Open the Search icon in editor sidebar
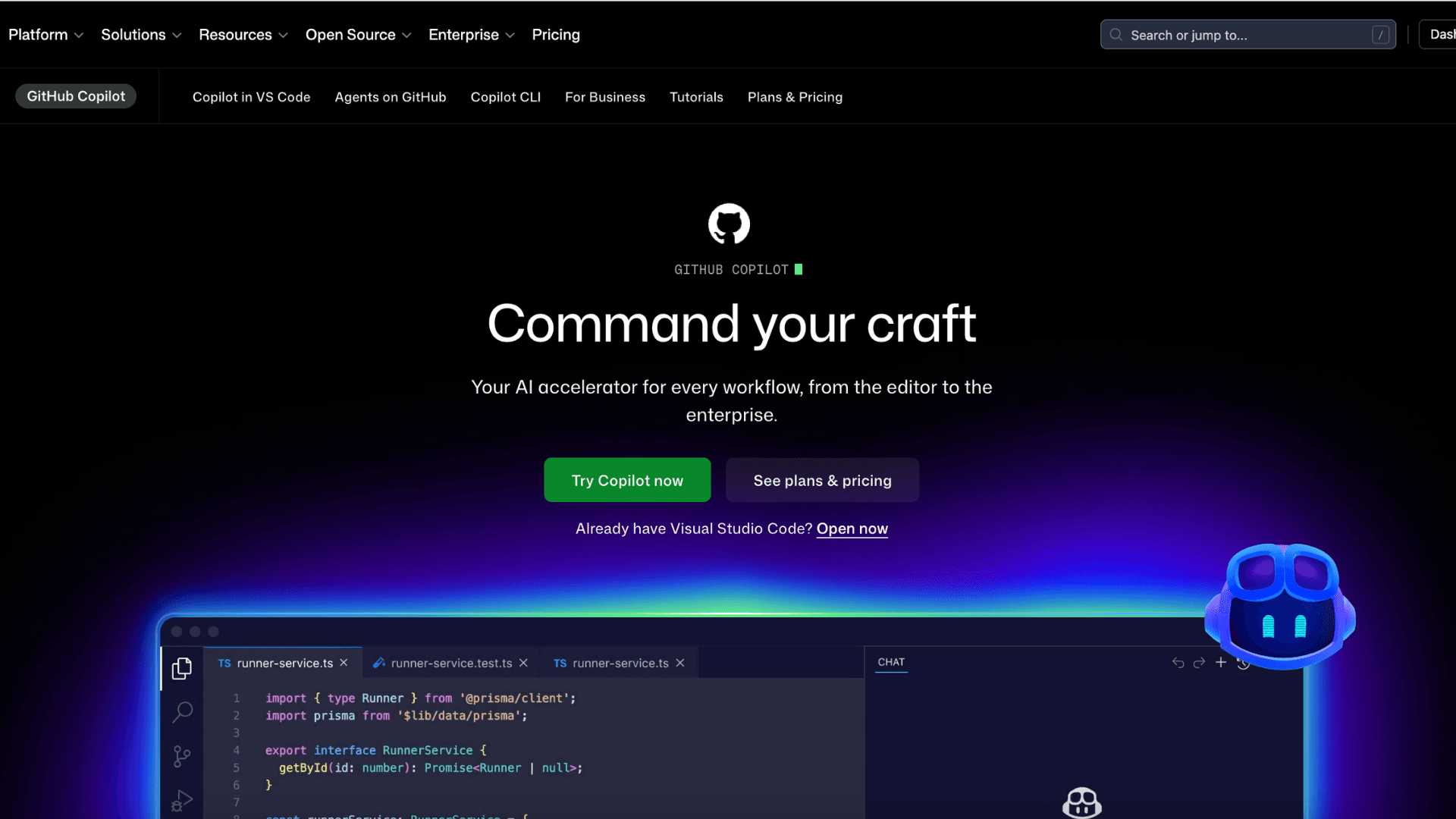This screenshot has width=1456, height=819. 182,711
